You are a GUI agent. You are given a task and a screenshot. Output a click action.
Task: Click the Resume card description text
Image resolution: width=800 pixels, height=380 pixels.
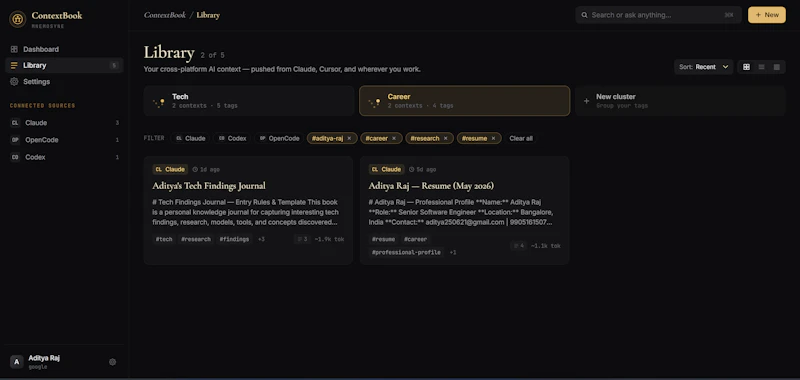point(461,212)
